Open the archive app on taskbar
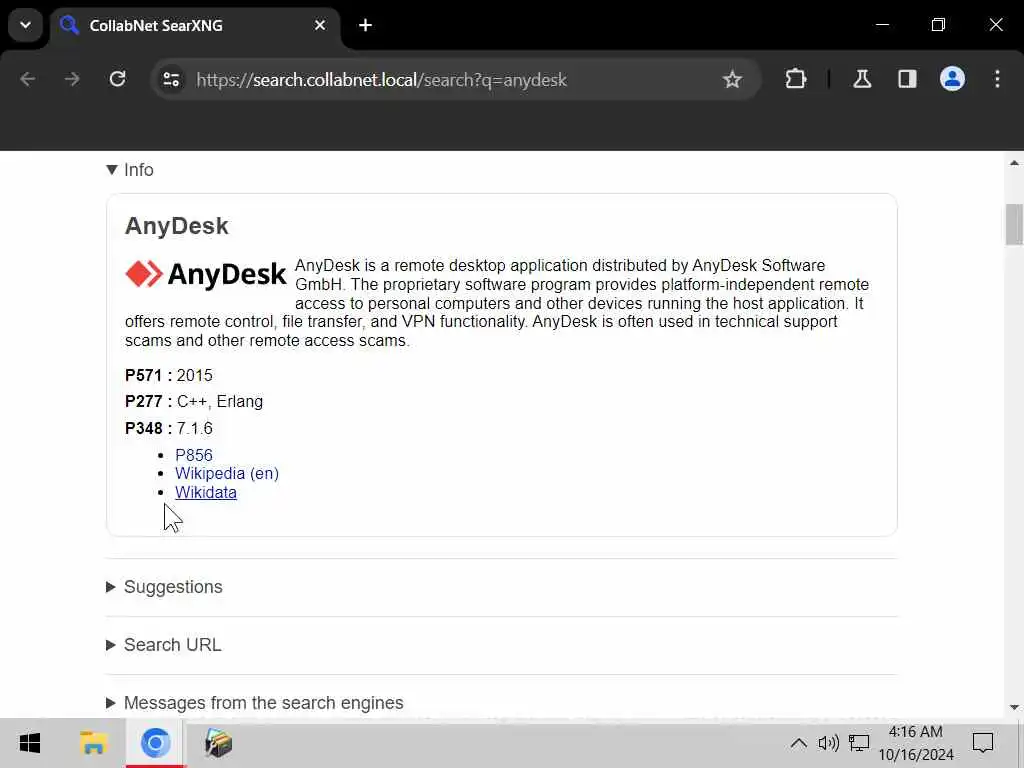The height and width of the screenshot is (768, 1024). click(x=218, y=743)
